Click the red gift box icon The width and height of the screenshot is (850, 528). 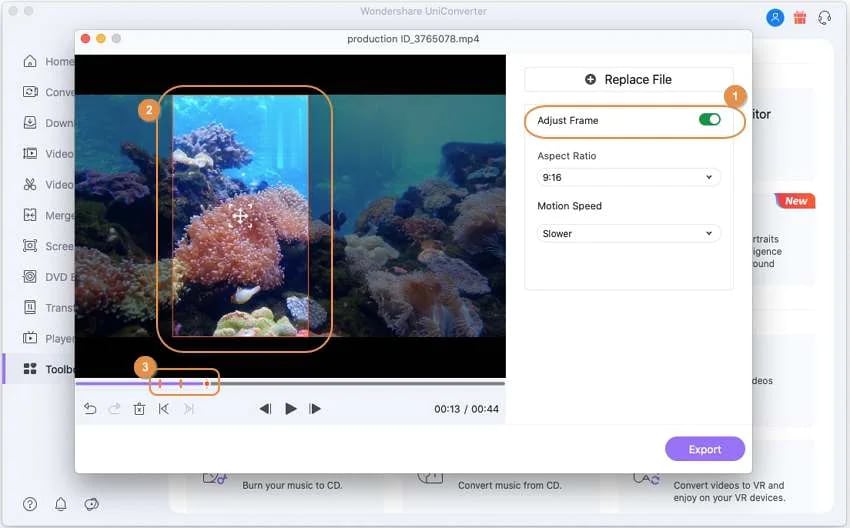pyautogui.click(x=800, y=18)
